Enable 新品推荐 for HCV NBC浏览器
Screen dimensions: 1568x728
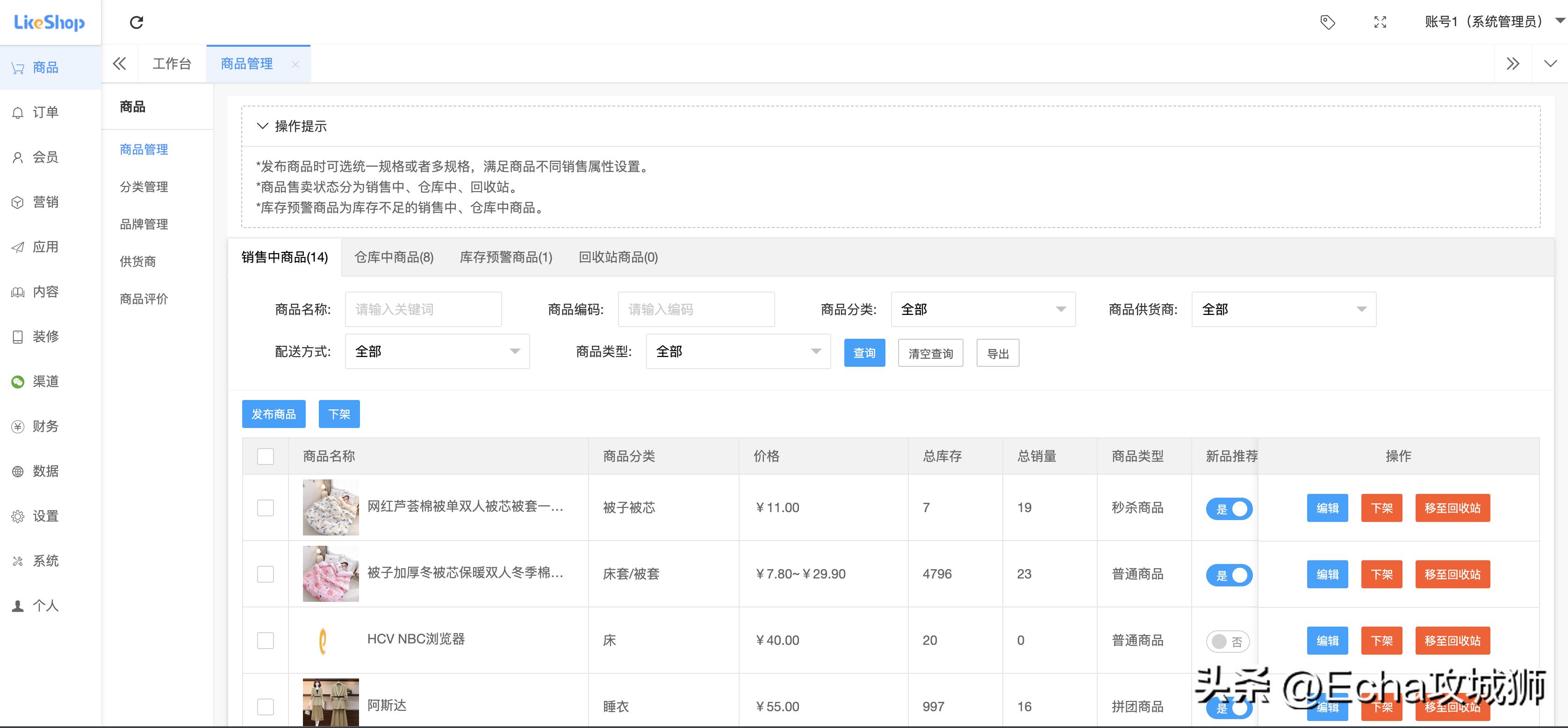pyautogui.click(x=1227, y=641)
